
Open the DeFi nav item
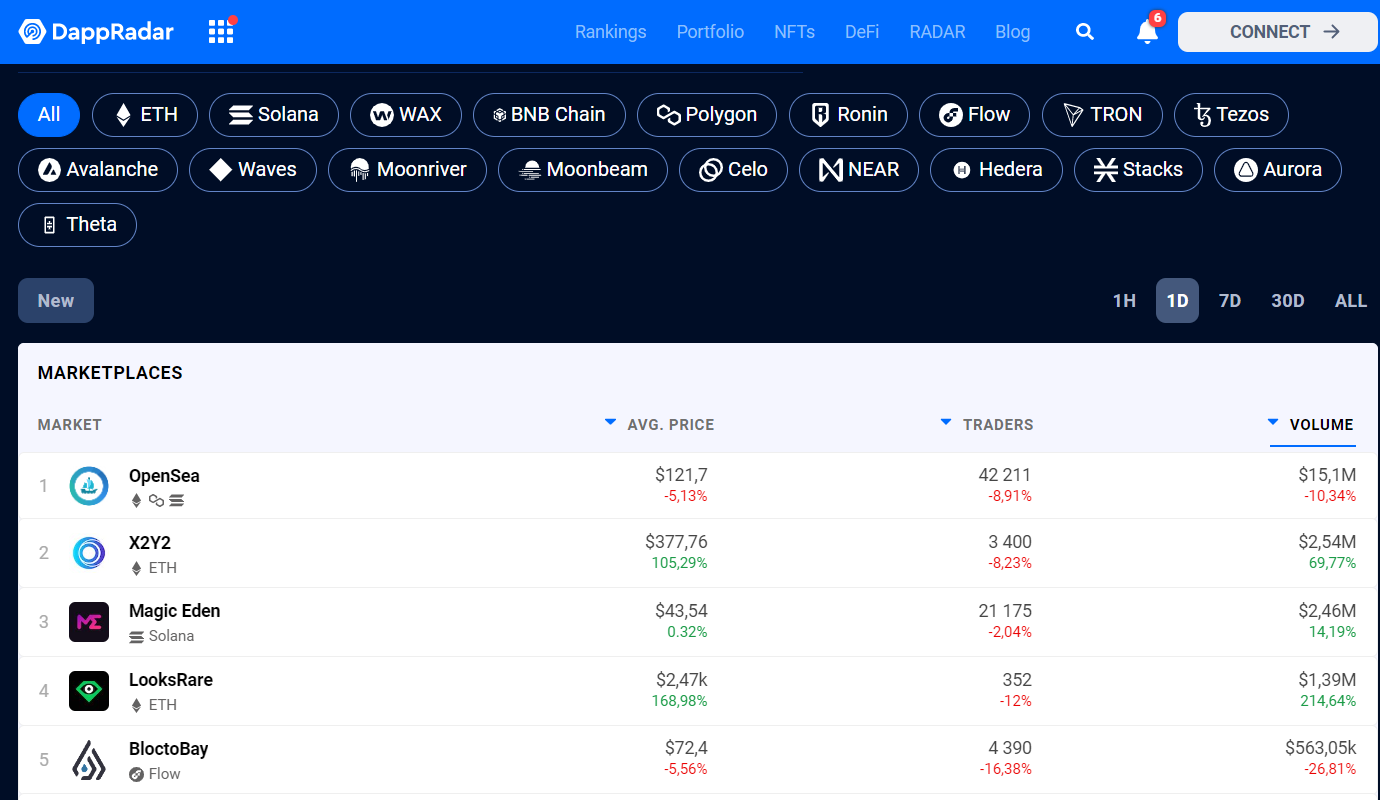pyautogui.click(x=862, y=32)
